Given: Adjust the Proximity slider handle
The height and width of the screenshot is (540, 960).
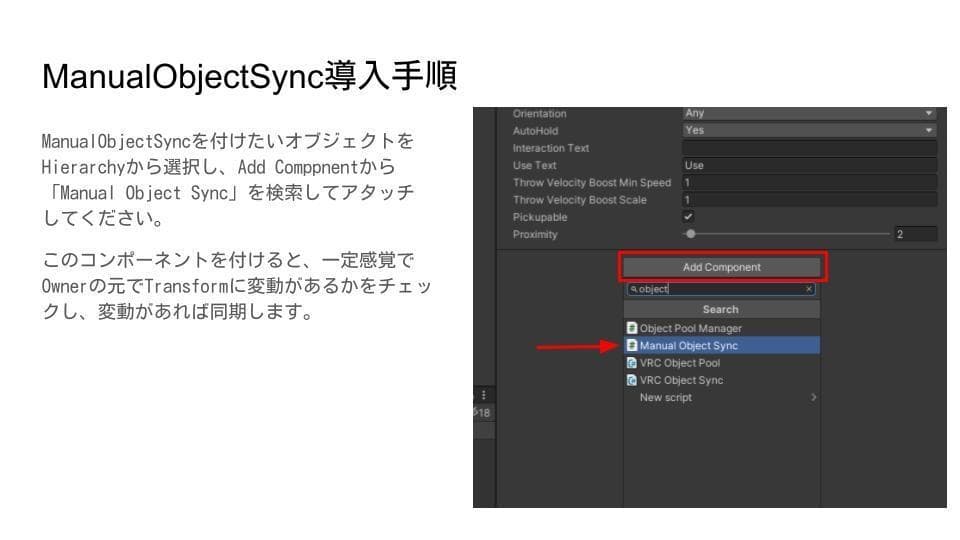Looking at the screenshot, I should tap(691, 234).
